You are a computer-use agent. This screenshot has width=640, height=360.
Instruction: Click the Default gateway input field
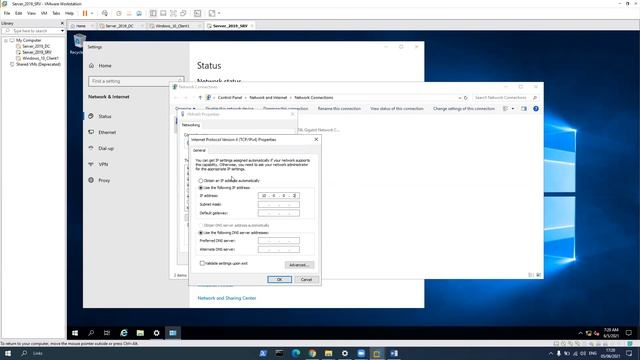[279, 213]
